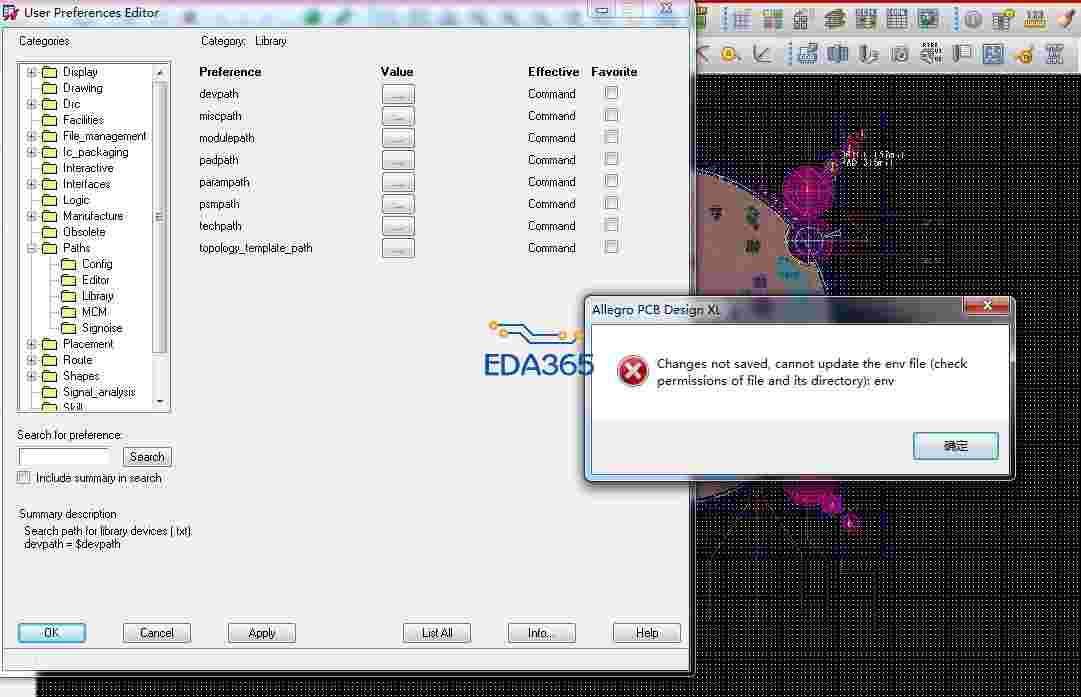This screenshot has width=1081, height=697.
Task: Expand the Drc category node
Action: tap(31, 104)
